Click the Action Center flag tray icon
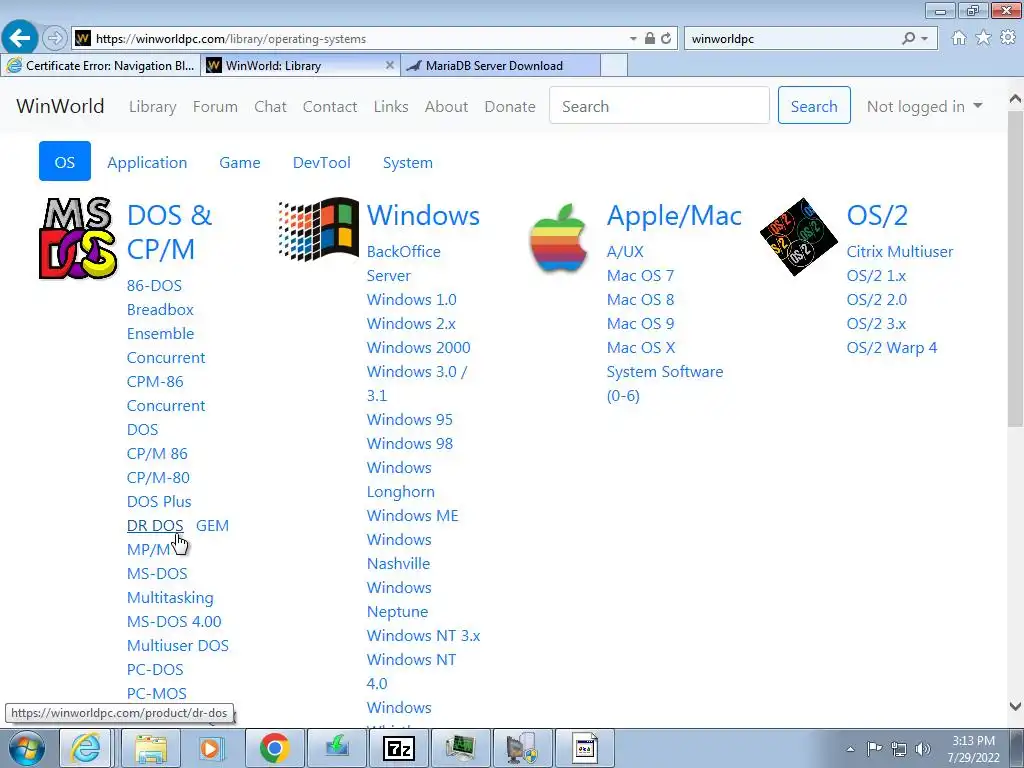Viewport: 1024px width, 768px height. 874,749
